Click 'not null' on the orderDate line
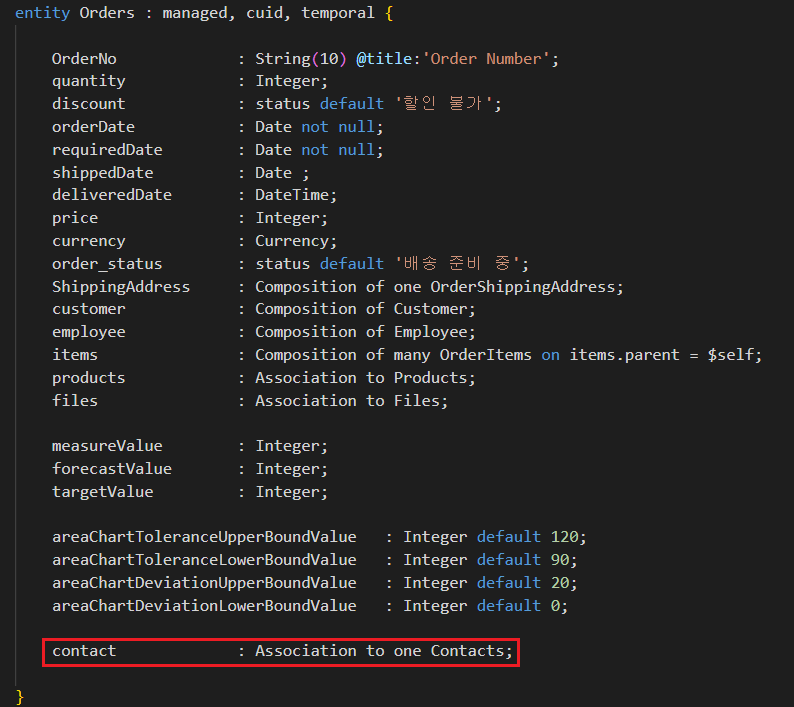 tap(338, 127)
